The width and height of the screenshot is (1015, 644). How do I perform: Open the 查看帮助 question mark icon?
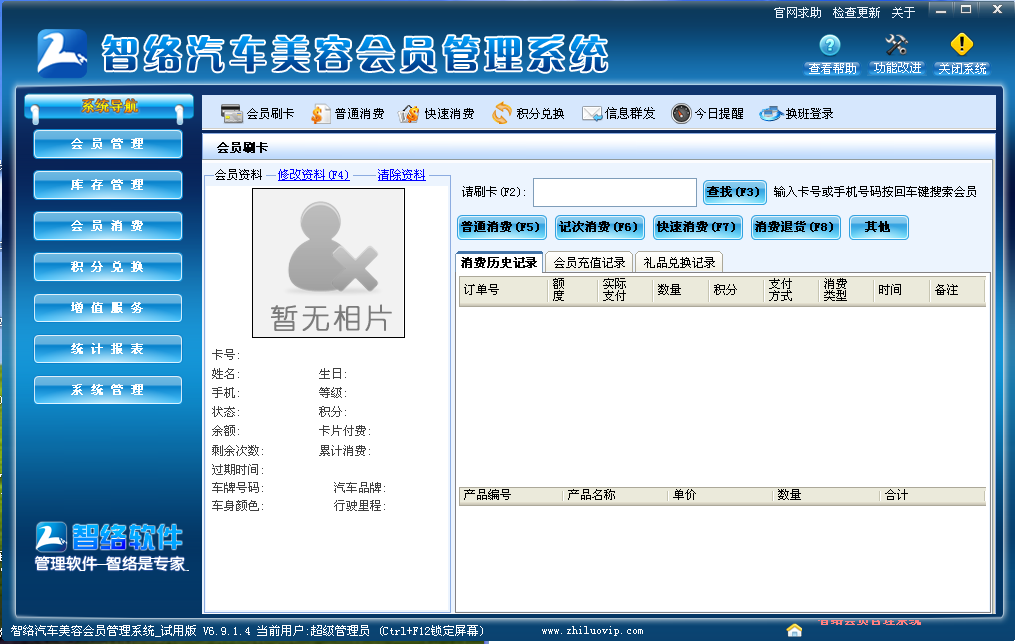pos(830,45)
